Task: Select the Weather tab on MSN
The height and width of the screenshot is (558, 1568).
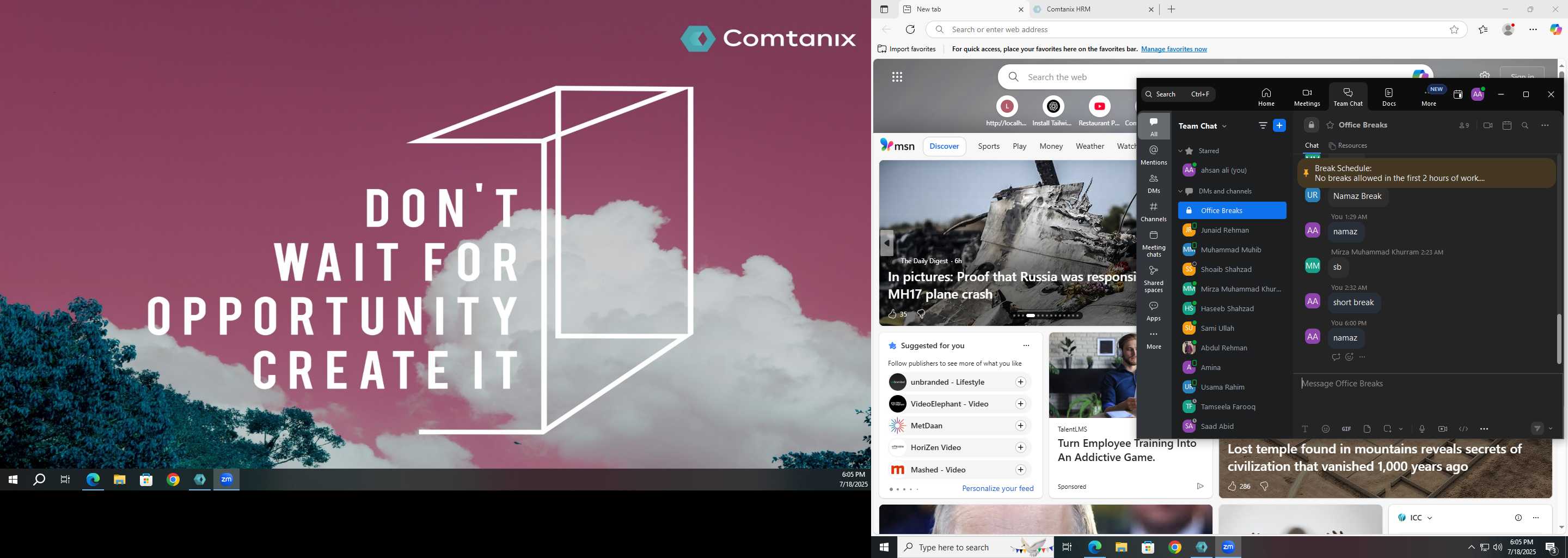Action: click(1089, 146)
